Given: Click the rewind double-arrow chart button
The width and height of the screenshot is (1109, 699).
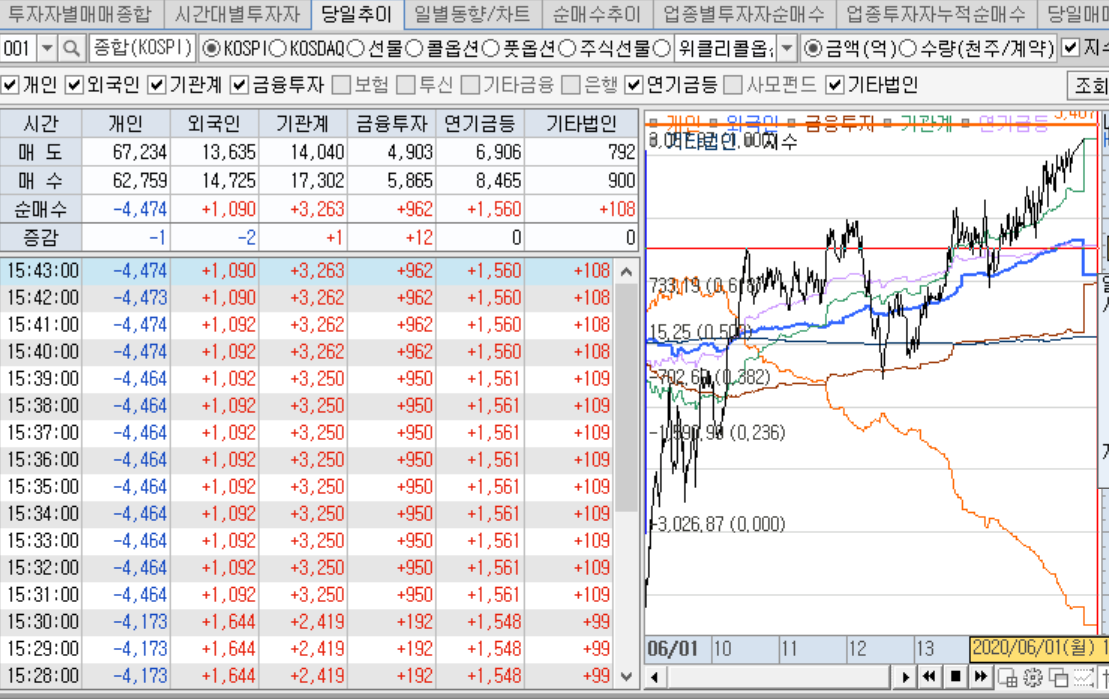Looking at the screenshot, I should 929,677.
